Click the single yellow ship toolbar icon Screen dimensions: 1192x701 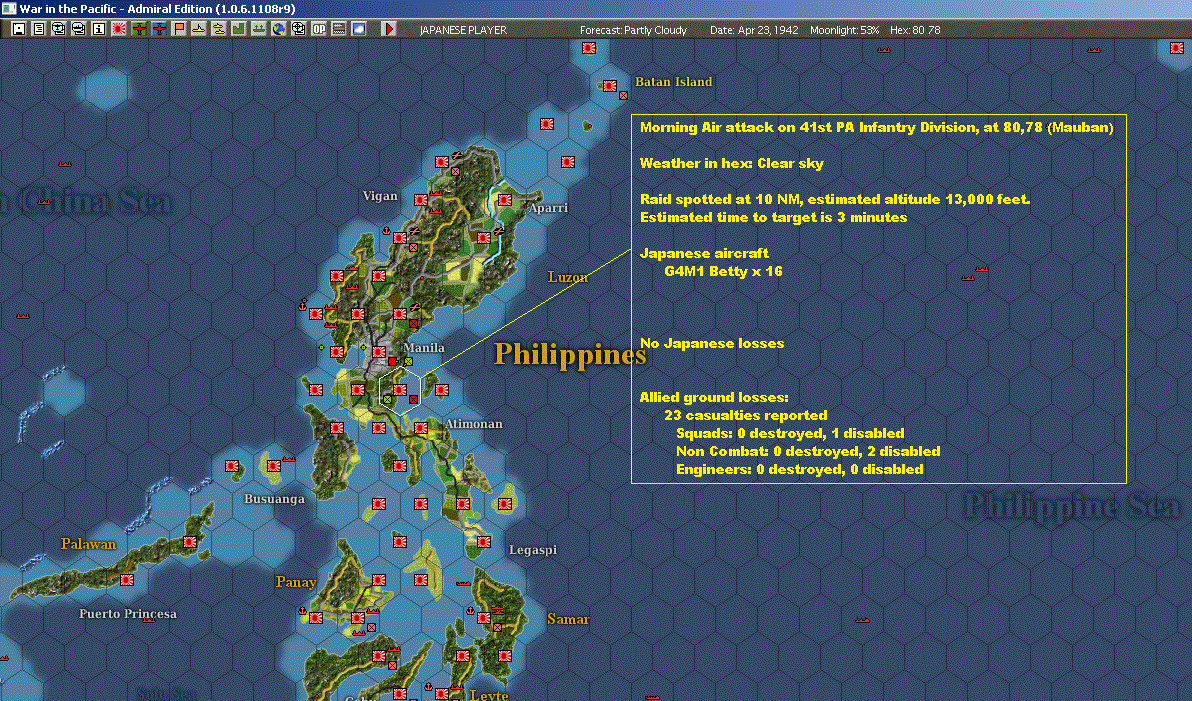[198, 29]
